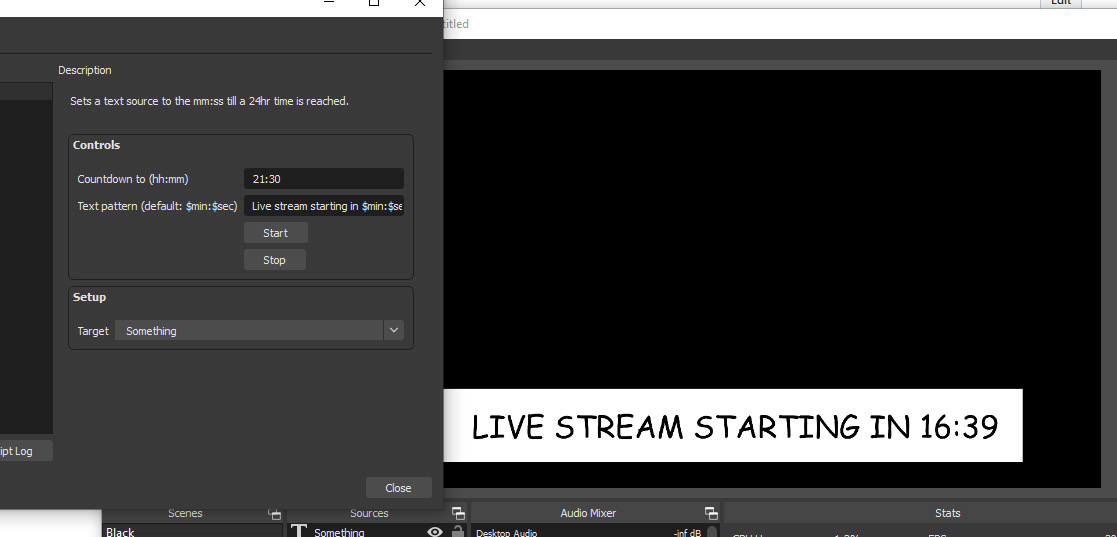1117x537 pixels.
Task: Maximize the Scripts dialog window
Action: tap(373, 2)
